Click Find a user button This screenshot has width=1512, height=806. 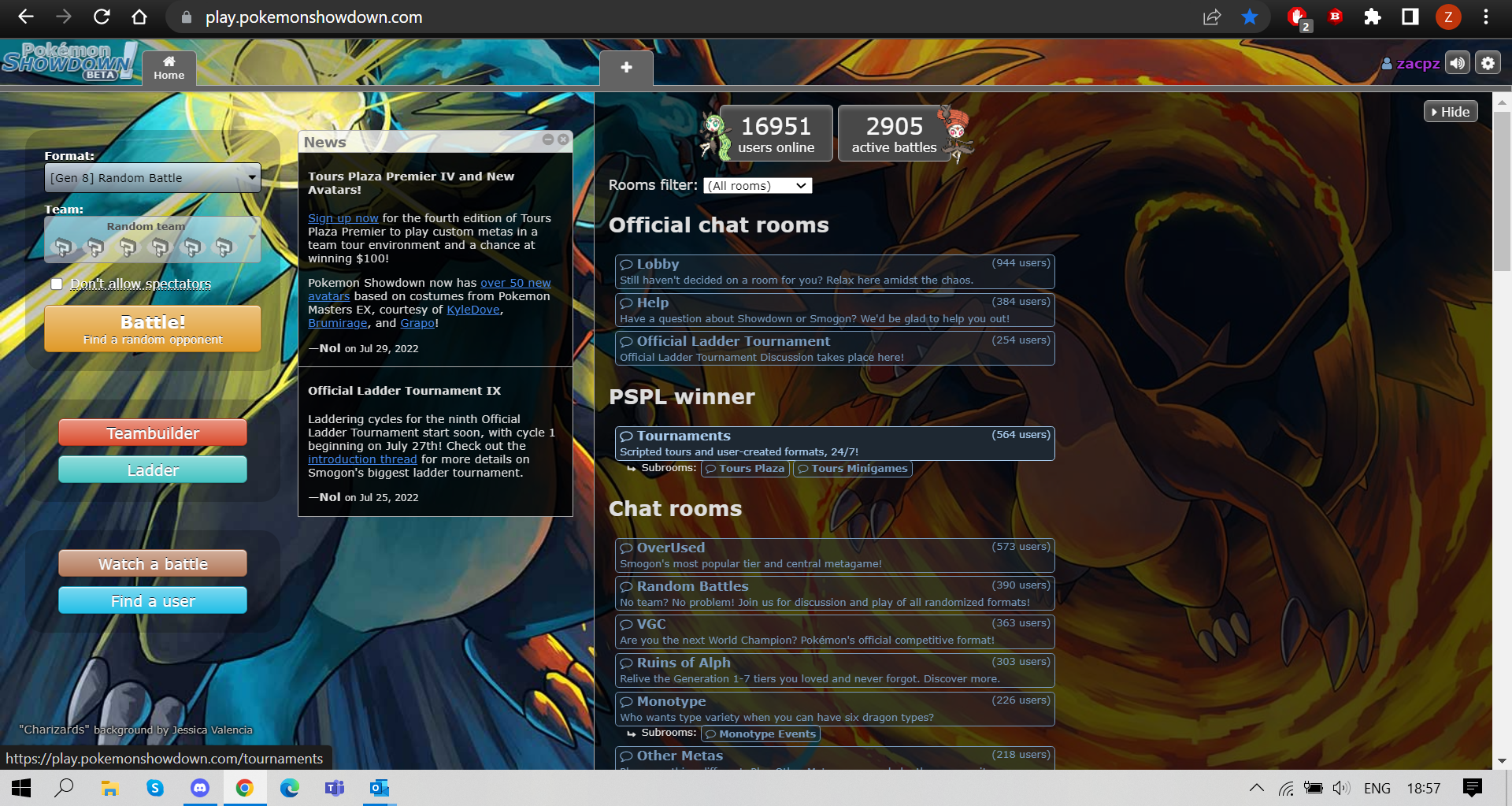(153, 600)
